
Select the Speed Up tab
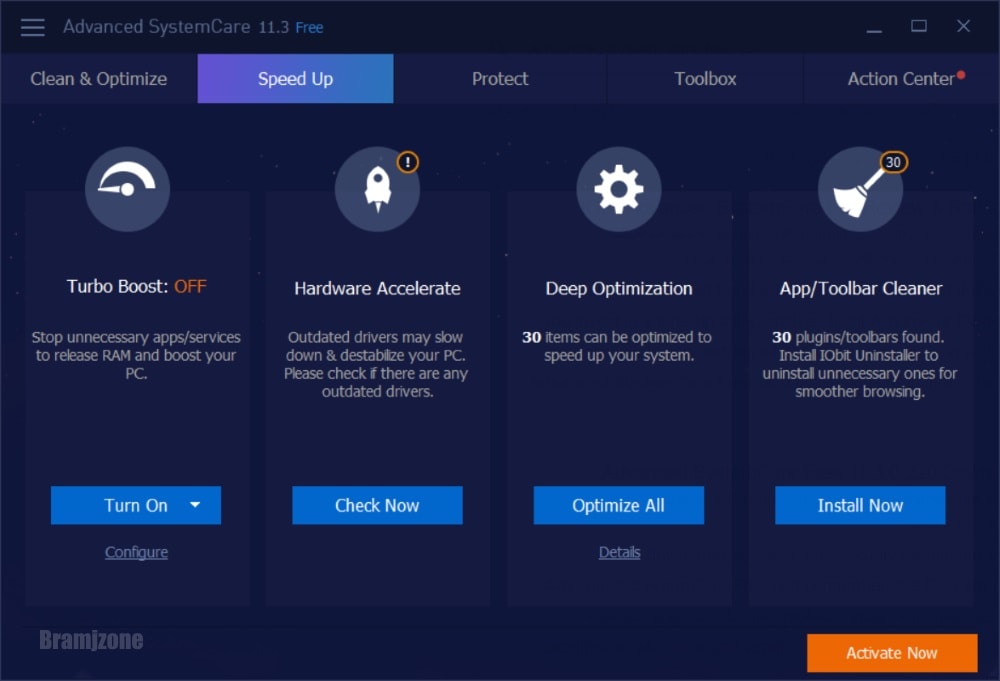tap(295, 78)
